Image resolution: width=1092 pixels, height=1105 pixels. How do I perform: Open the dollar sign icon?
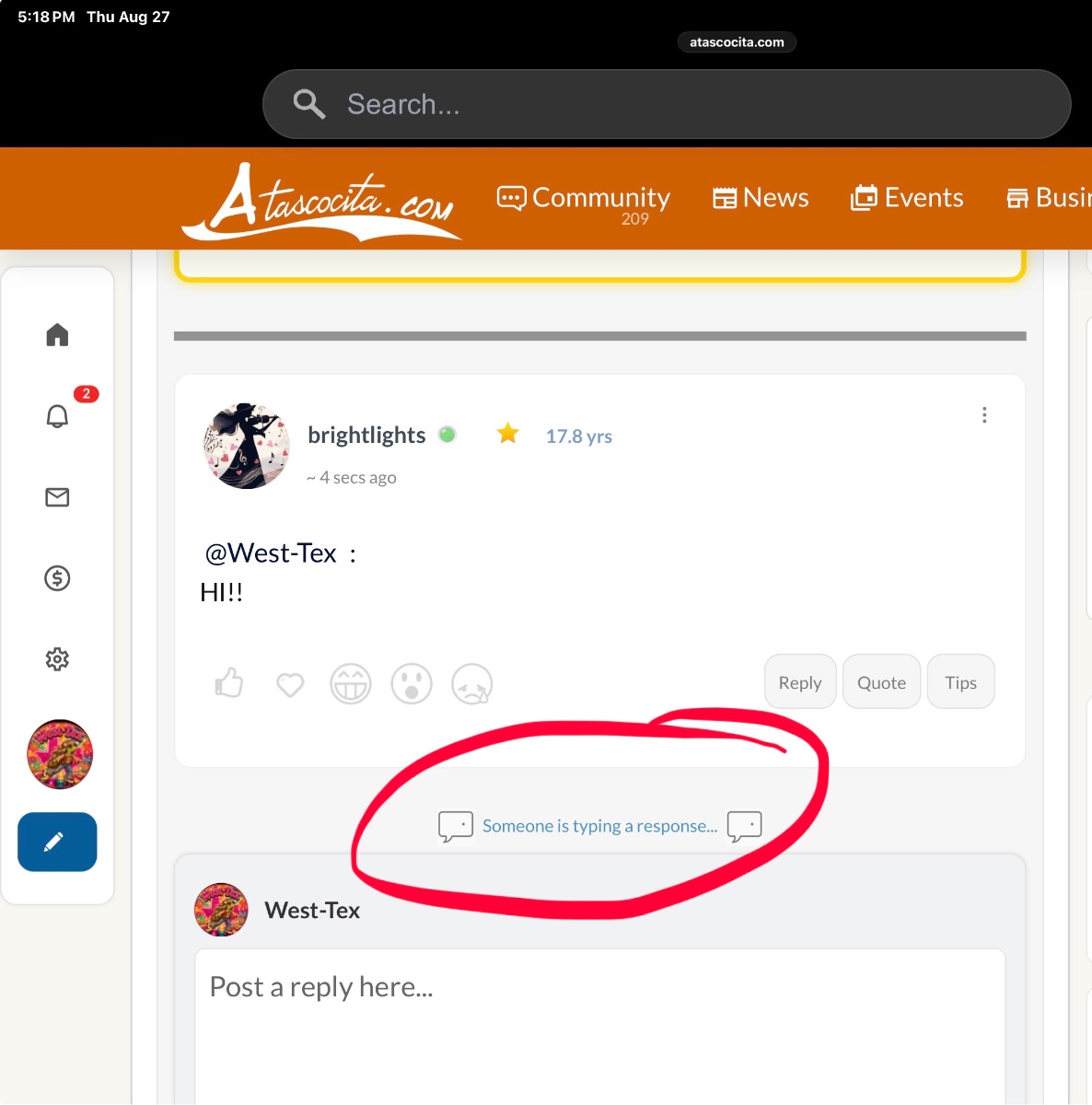tap(57, 578)
